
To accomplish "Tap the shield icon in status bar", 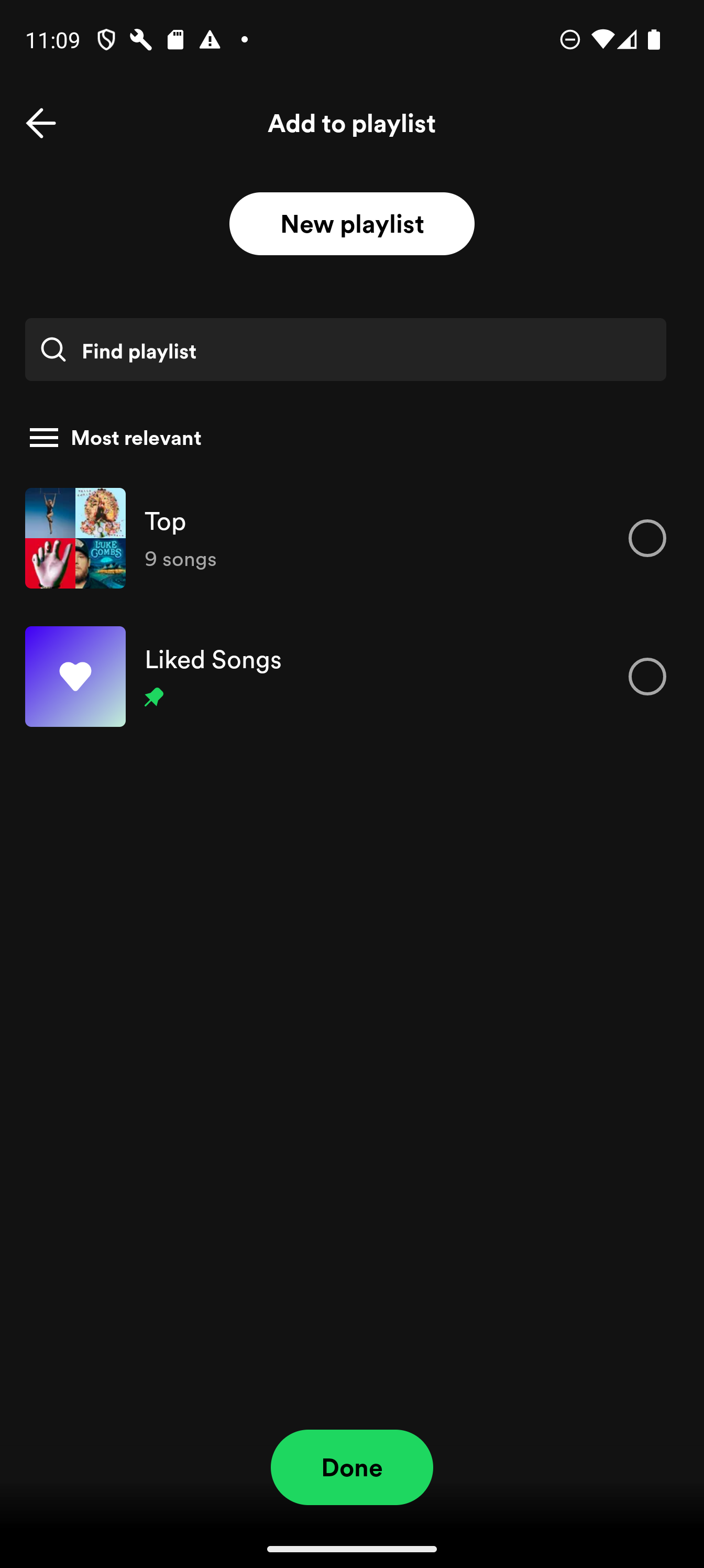I will 106,40.
